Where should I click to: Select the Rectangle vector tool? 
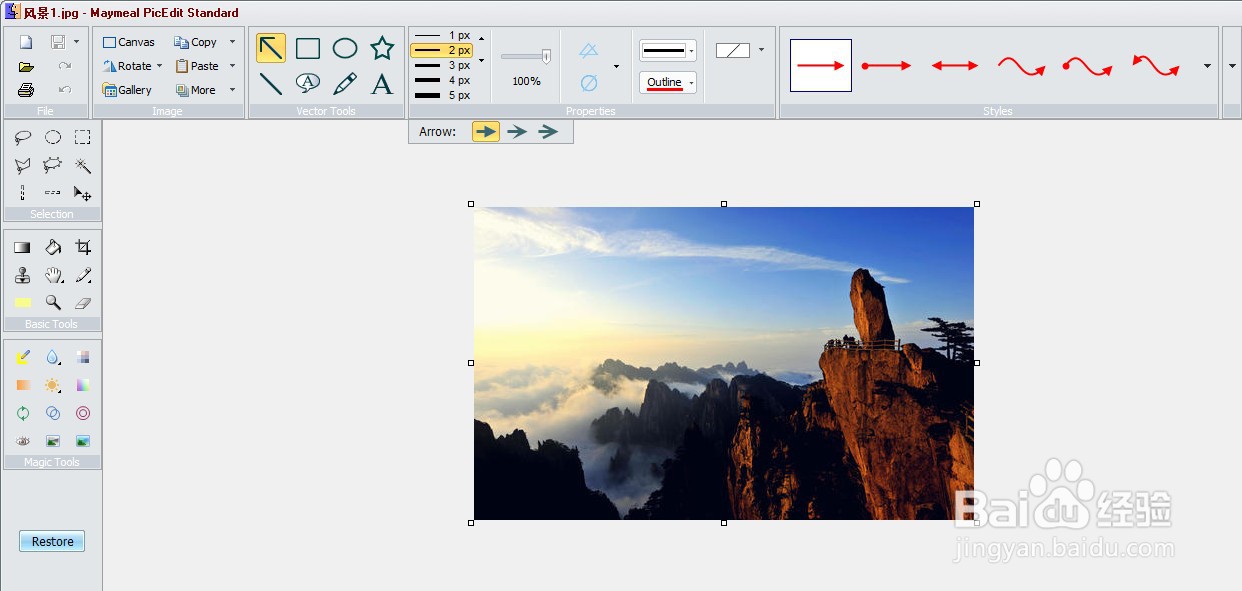[308, 48]
